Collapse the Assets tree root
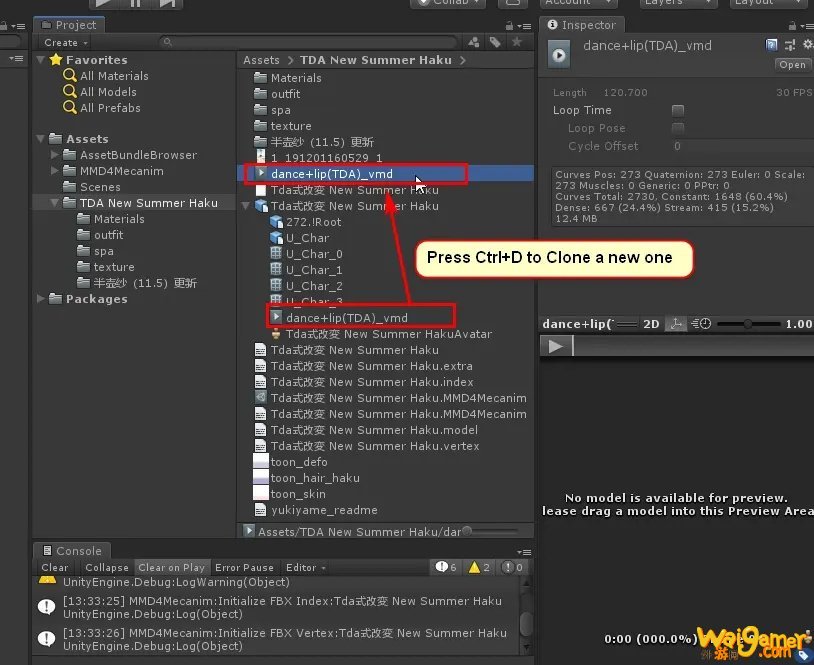 [x=40, y=139]
